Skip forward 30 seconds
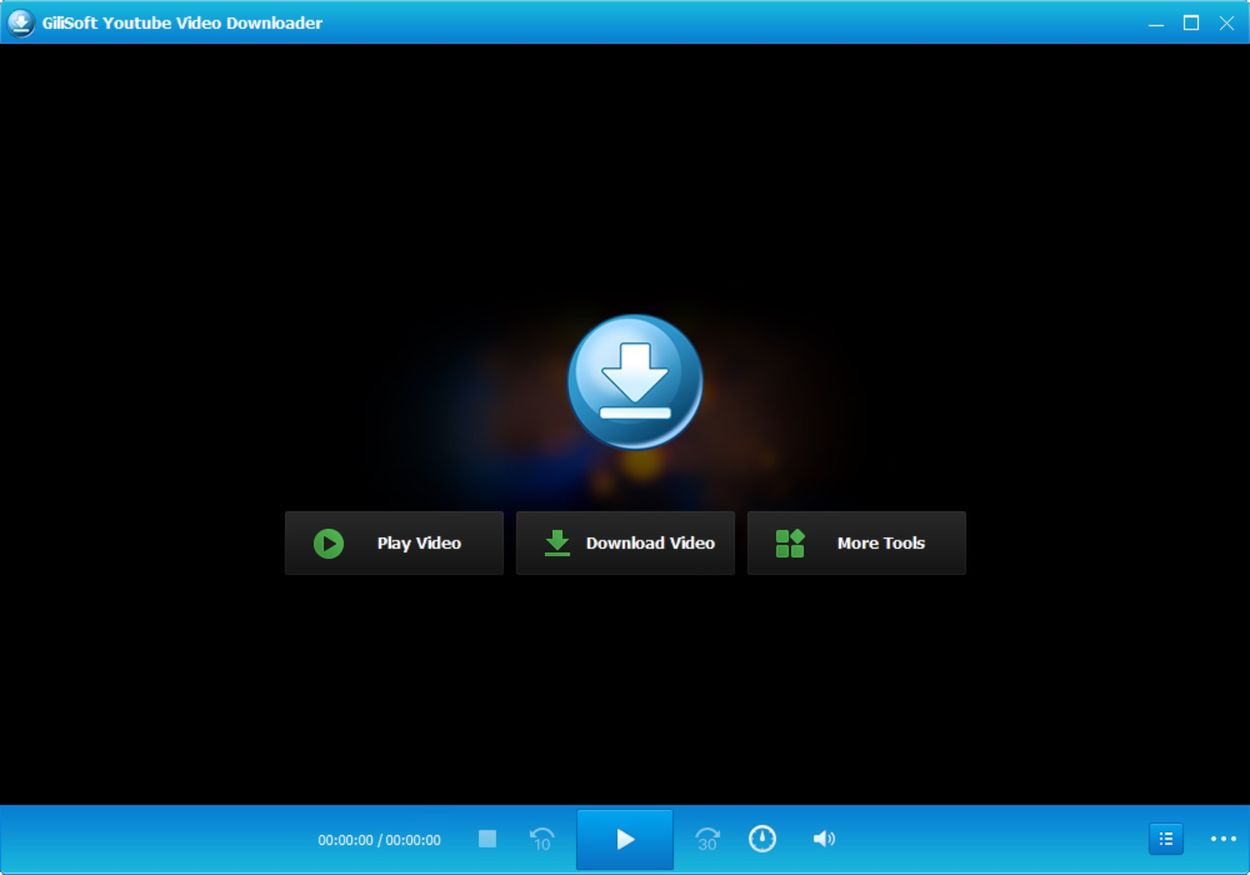This screenshot has width=1250, height=875. 707,839
